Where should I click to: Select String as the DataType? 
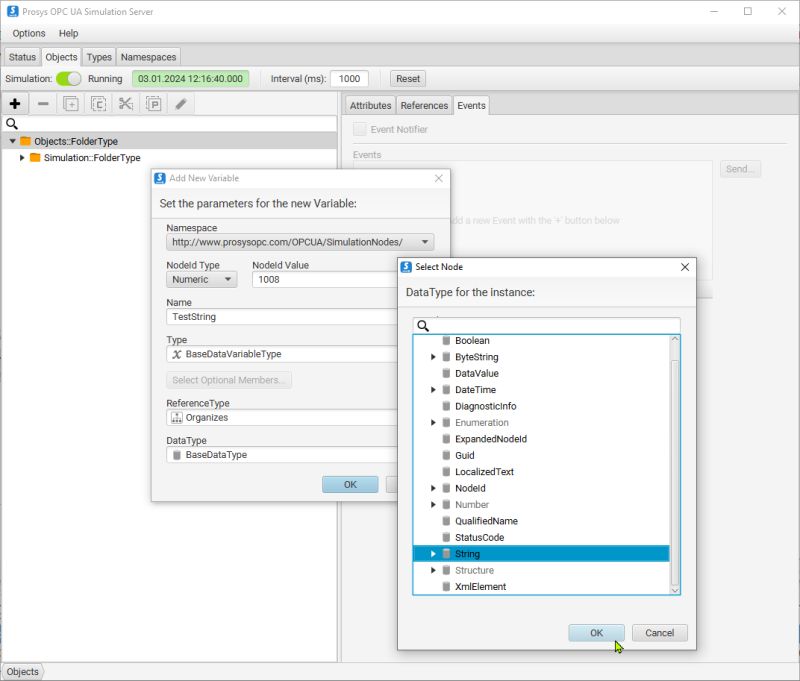(x=470, y=553)
